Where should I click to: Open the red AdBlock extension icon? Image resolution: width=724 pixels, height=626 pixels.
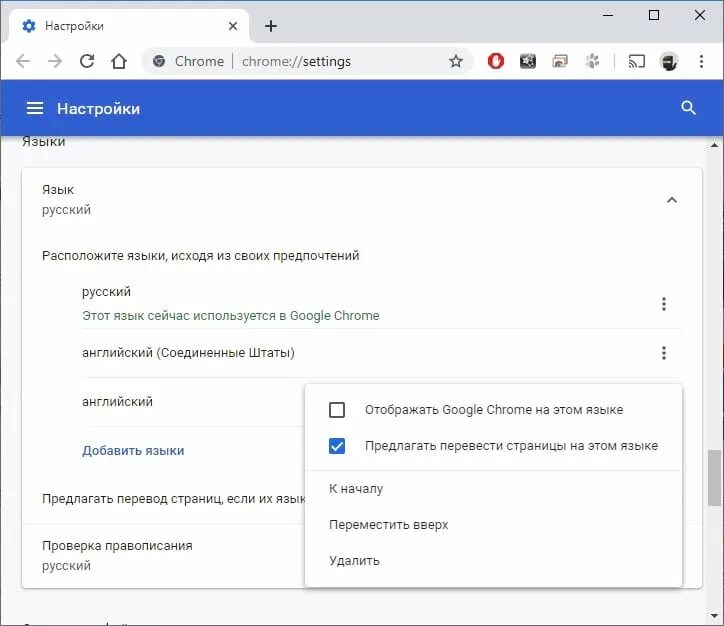(x=495, y=61)
